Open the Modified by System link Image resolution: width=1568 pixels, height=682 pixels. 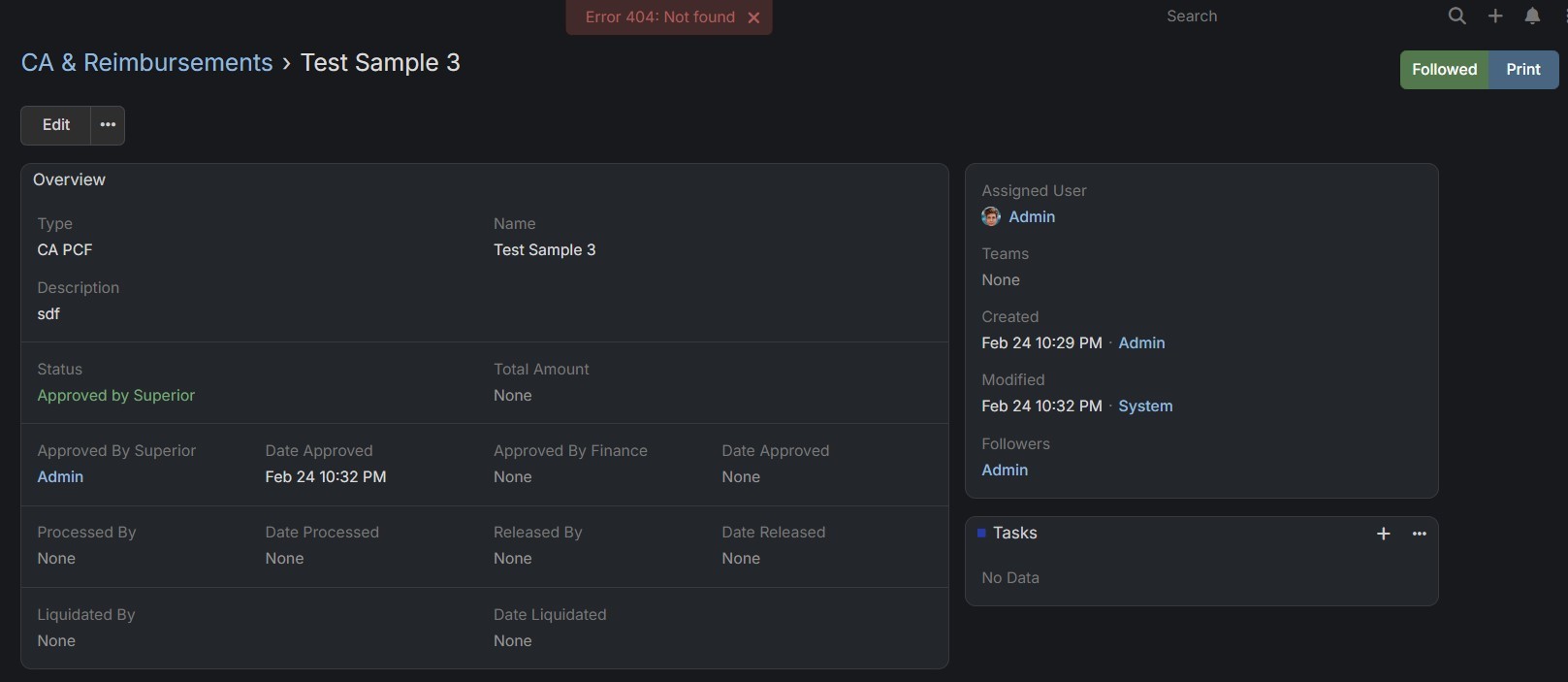coord(1145,406)
